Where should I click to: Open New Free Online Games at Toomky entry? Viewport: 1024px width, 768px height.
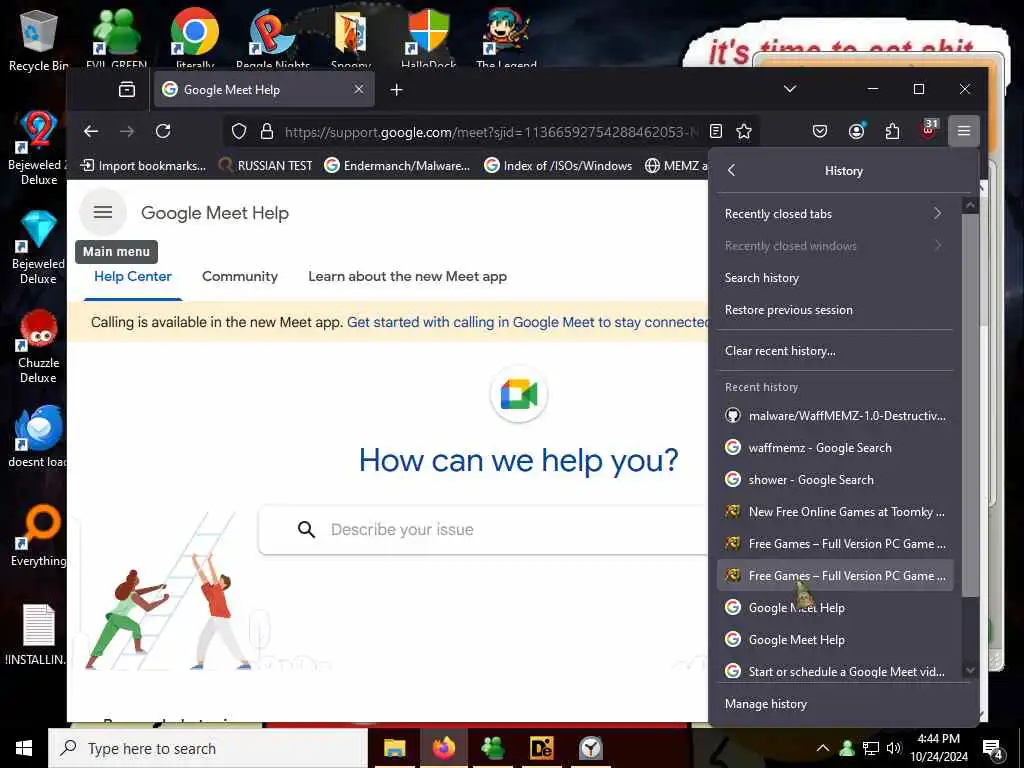[835, 511]
